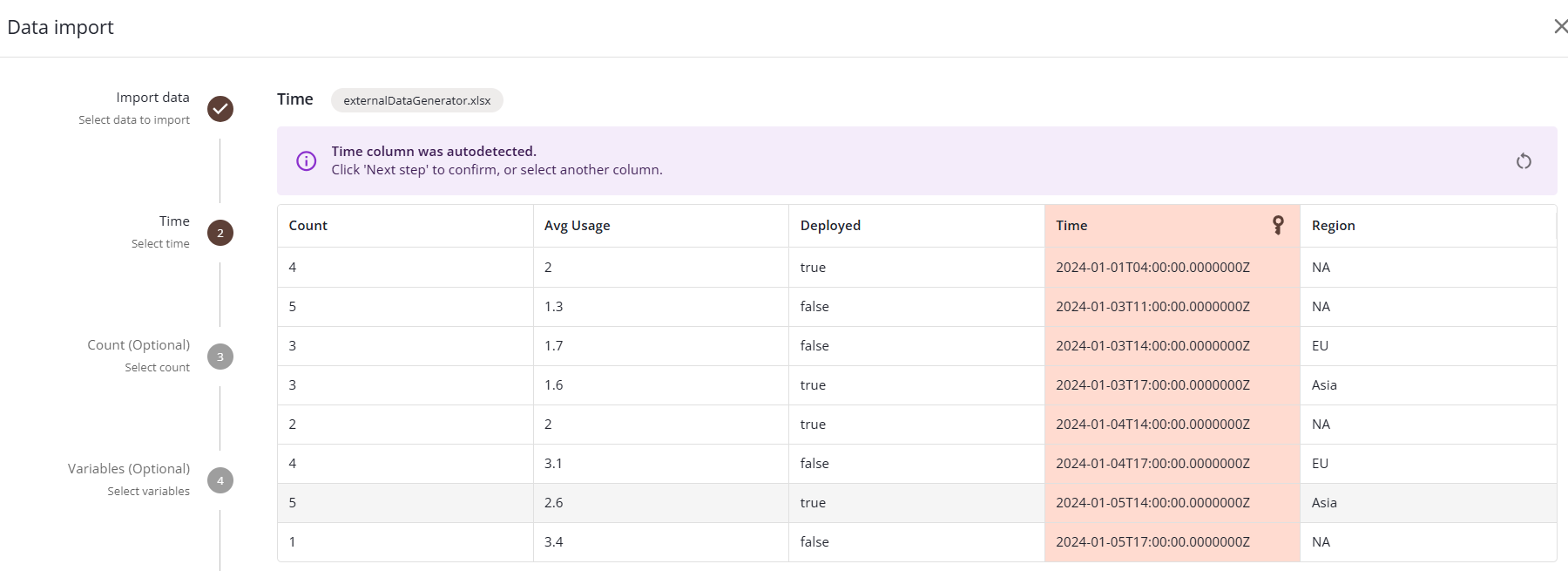The image size is (1568, 571).
Task: Open the Import data step label
Action: click(x=152, y=98)
